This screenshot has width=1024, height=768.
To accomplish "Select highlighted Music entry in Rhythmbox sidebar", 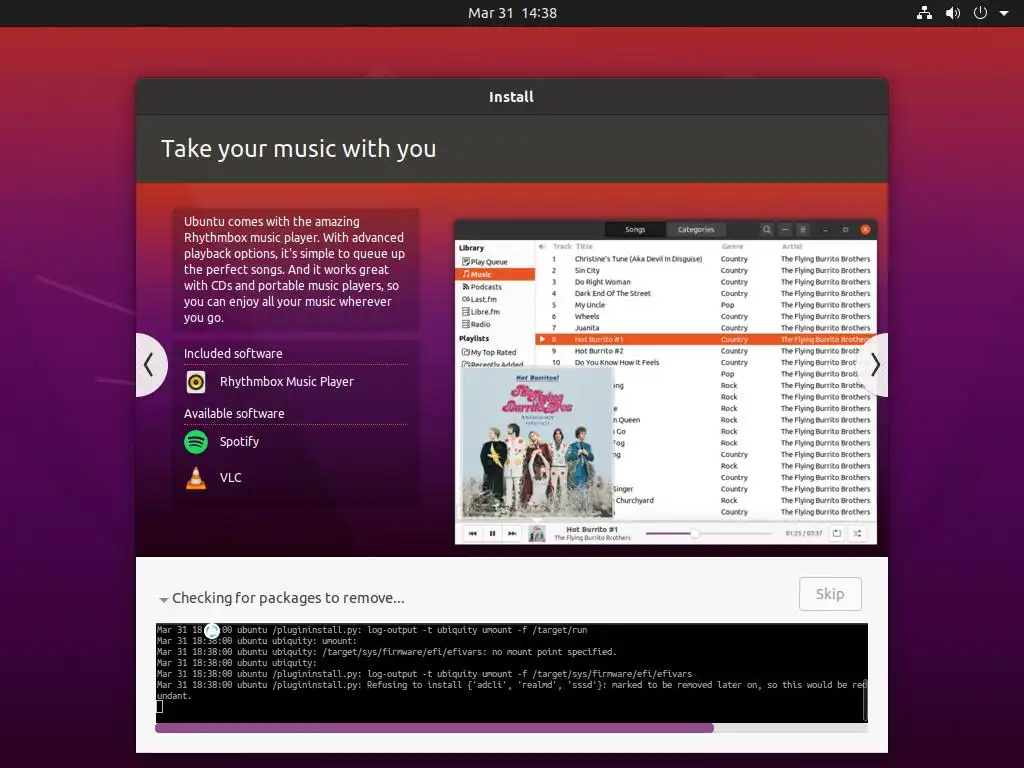I will point(495,274).
